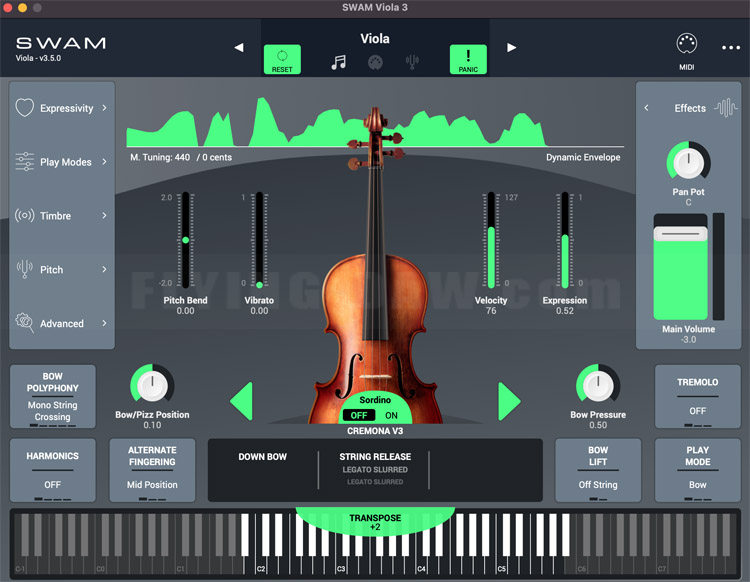Click the Velocity level bar
Viewport: 750px width, 582px height.
click(x=491, y=240)
